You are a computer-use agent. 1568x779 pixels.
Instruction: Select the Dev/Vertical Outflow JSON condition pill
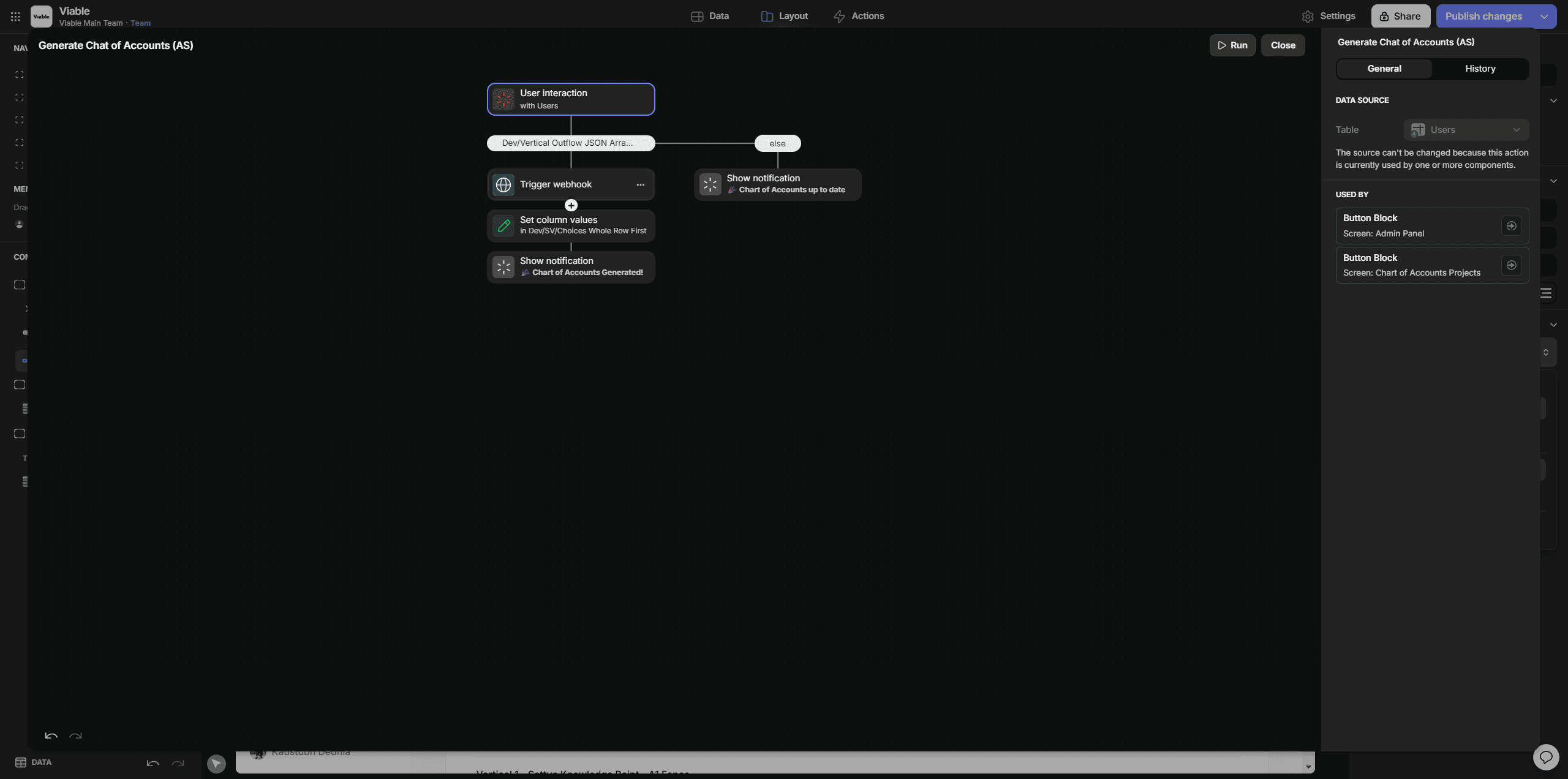pos(571,143)
